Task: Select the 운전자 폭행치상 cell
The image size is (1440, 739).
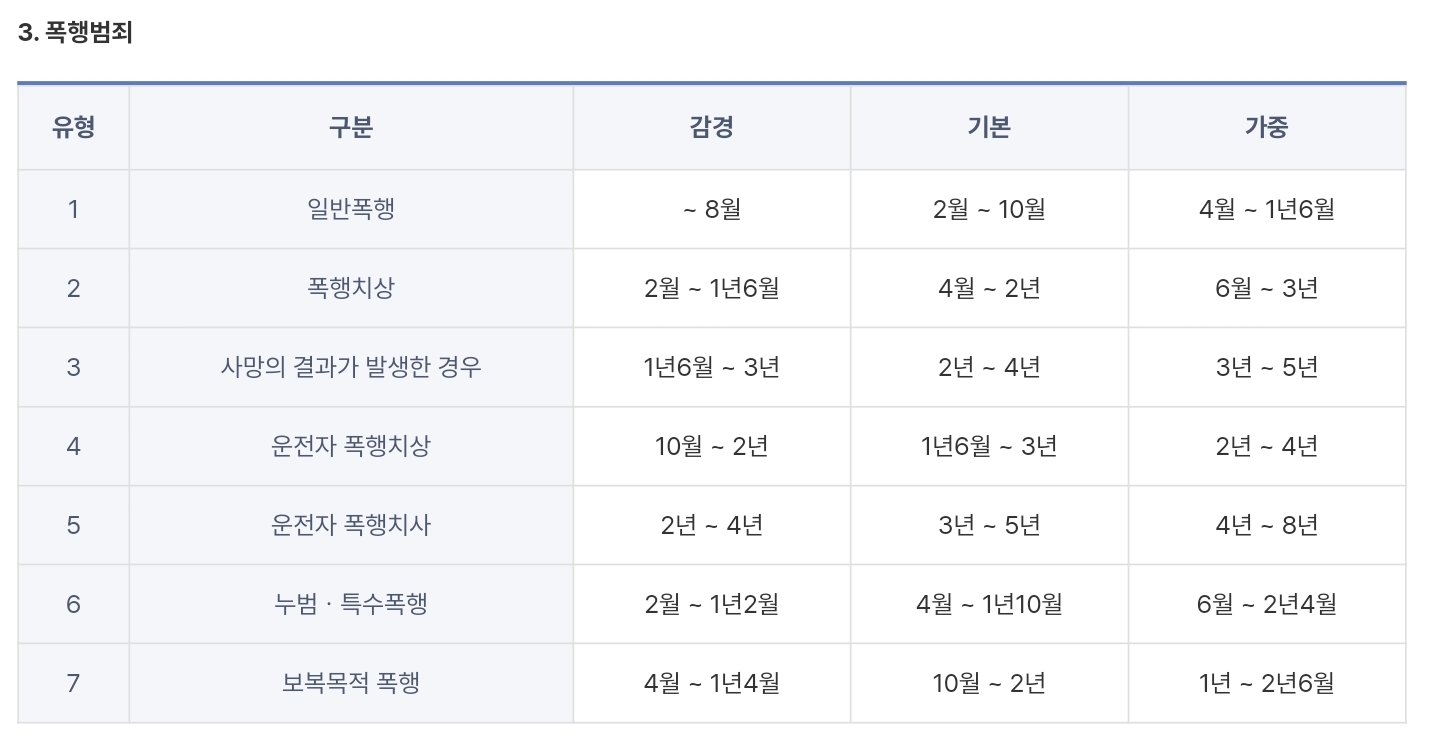Action: pos(351,446)
